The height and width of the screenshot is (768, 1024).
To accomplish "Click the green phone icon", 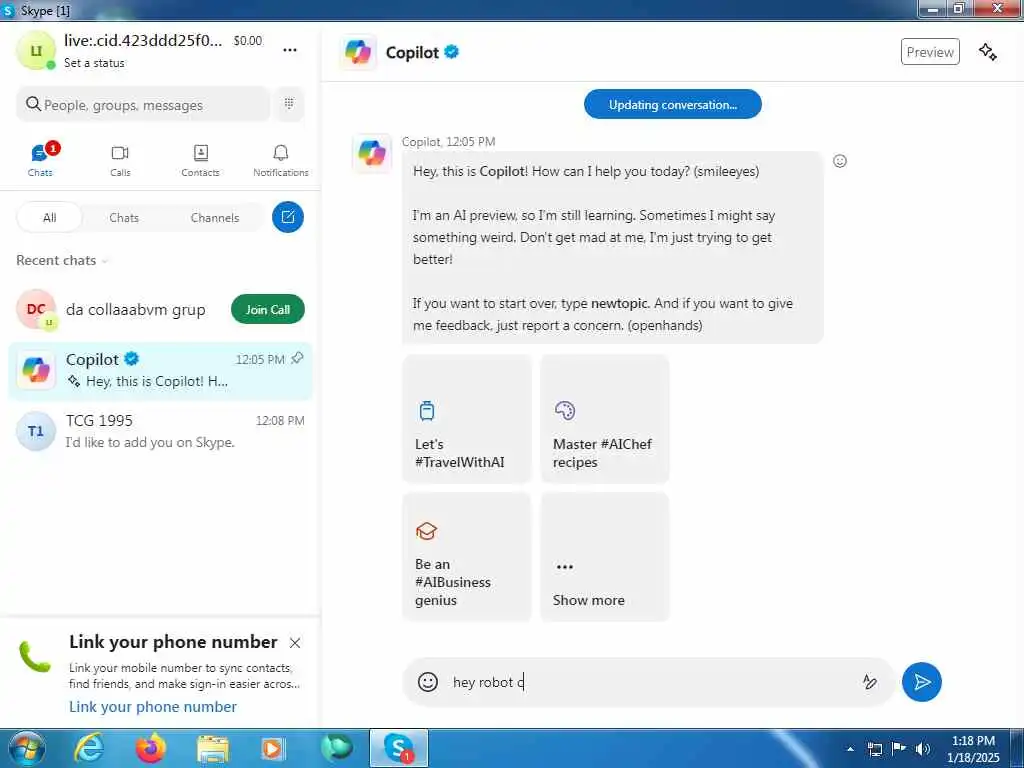I will click(35, 657).
